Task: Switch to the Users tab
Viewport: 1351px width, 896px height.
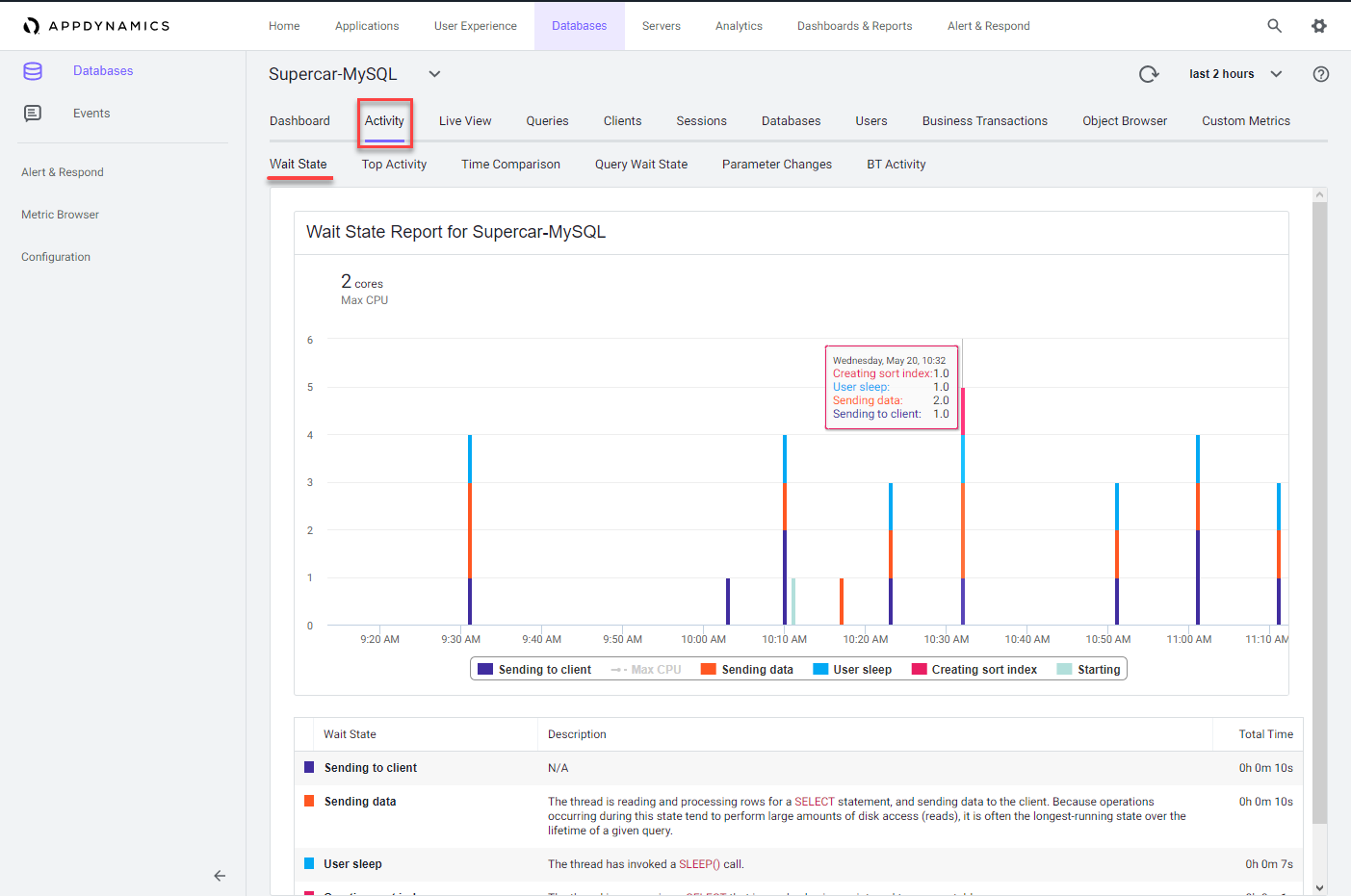Action: [871, 121]
